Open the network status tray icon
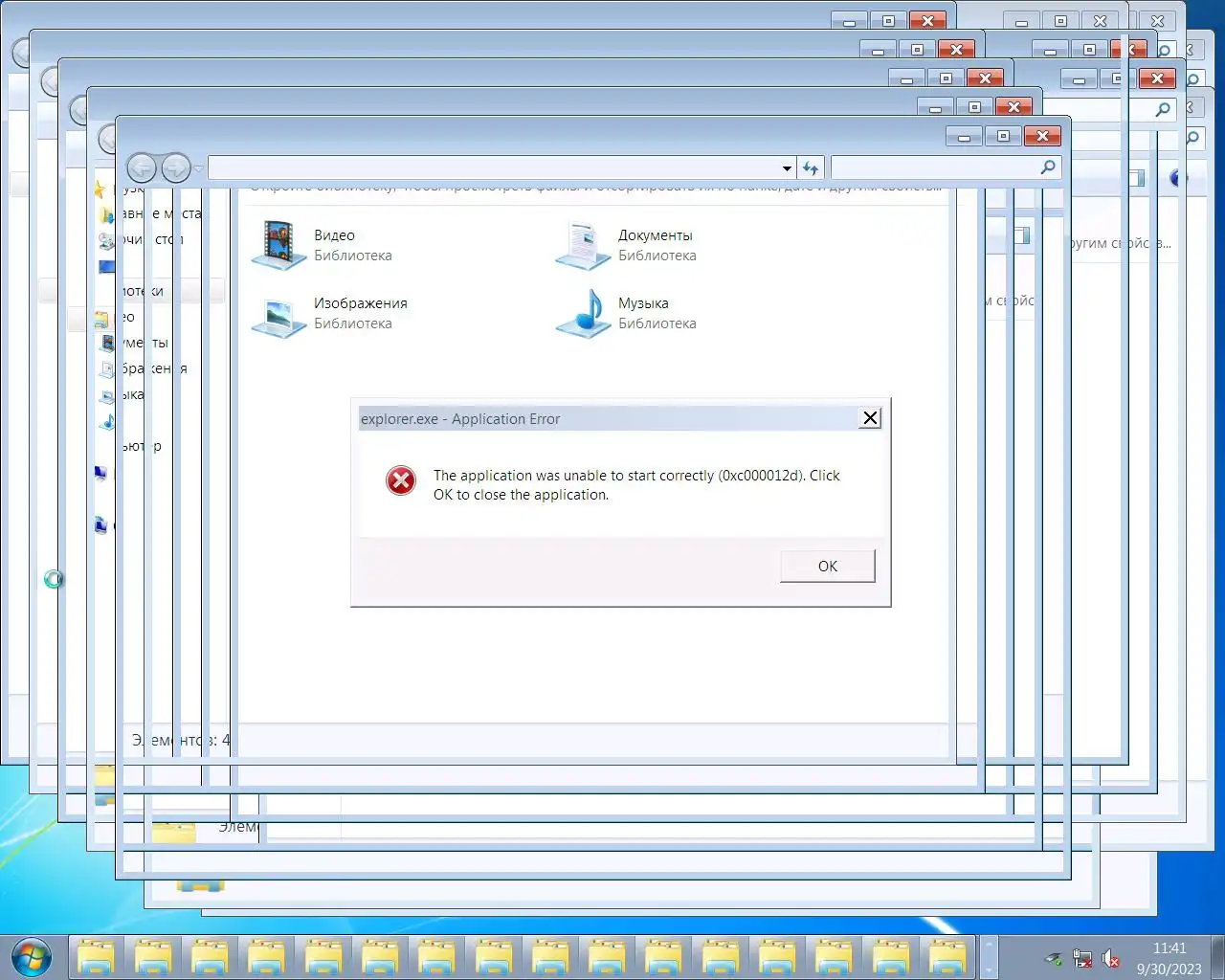1225x980 pixels. pos(1082,958)
